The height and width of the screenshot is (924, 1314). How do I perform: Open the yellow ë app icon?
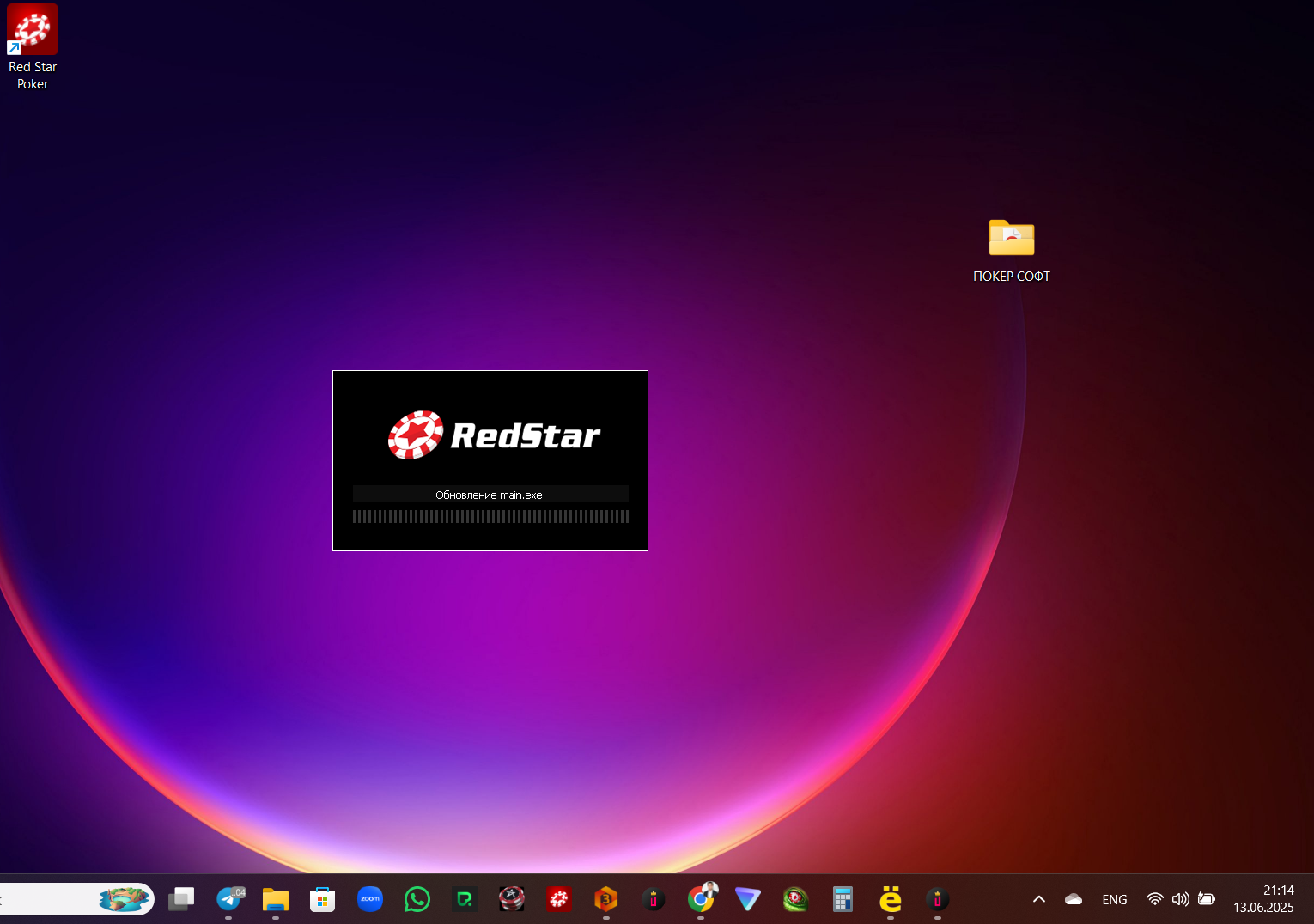891,899
